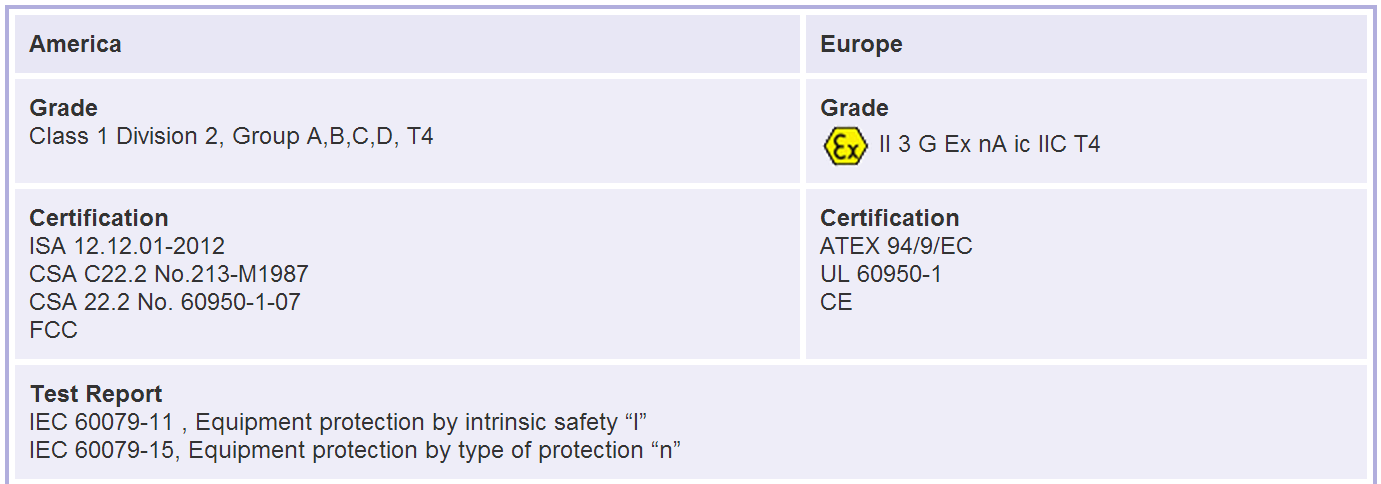Select the CSA 22.2 No. 60950-1-07 line
Image resolution: width=1381 pixels, height=484 pixels.
click(165, 302)
